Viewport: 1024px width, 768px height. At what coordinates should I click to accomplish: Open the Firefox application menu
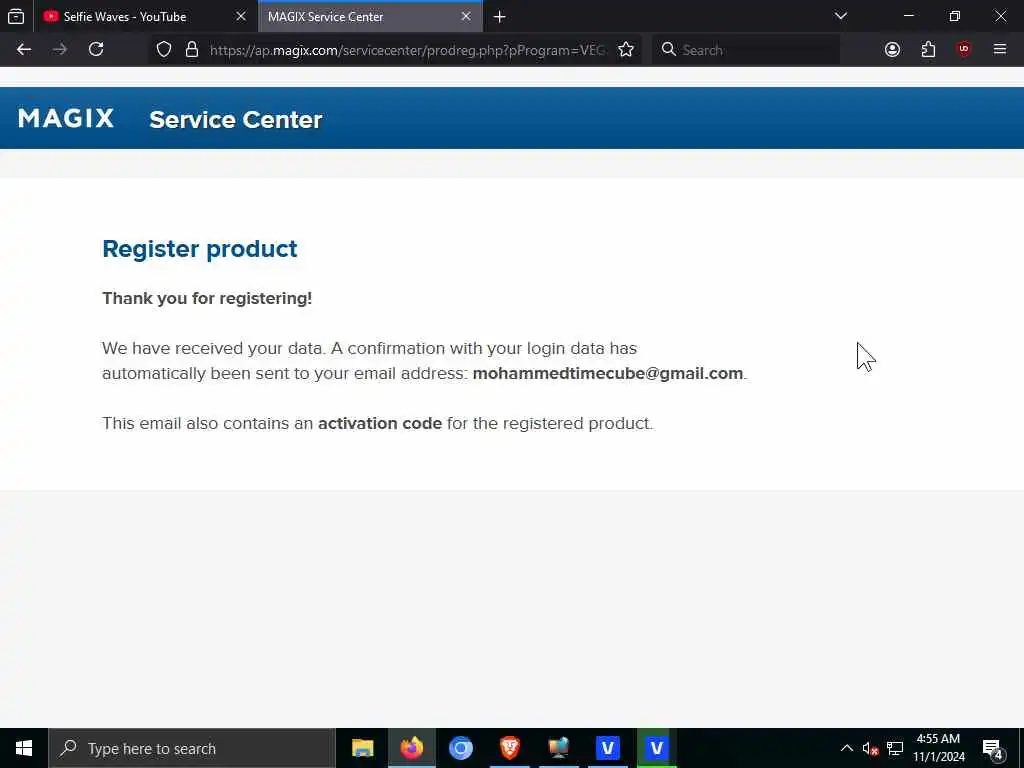(x=1000, y=50)
